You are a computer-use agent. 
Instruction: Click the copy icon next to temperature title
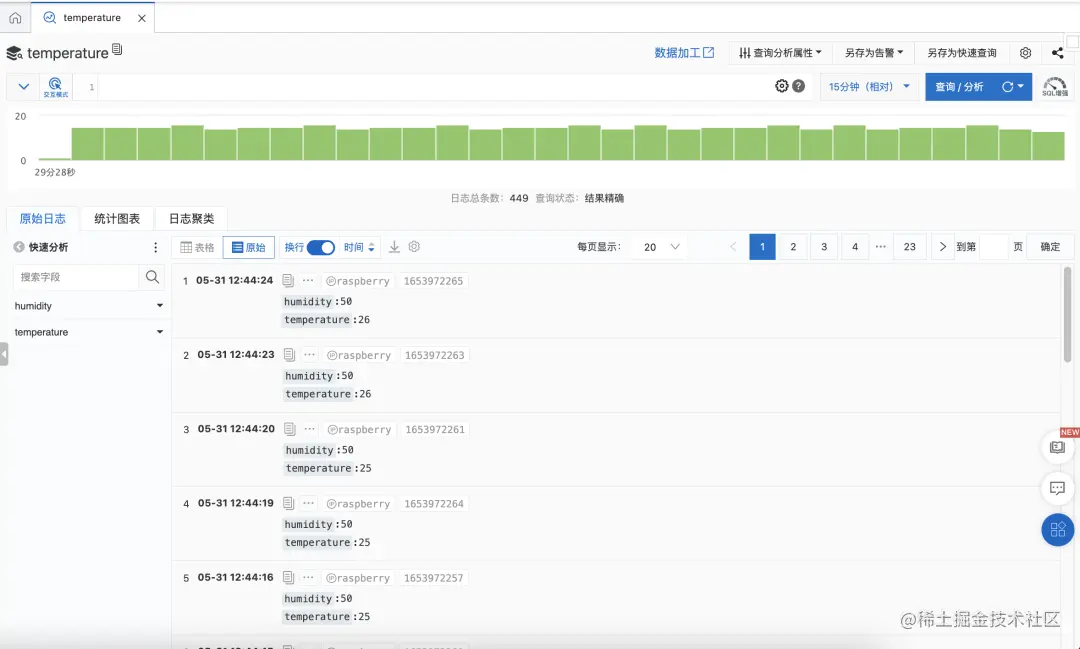click(x=118, y=52)
